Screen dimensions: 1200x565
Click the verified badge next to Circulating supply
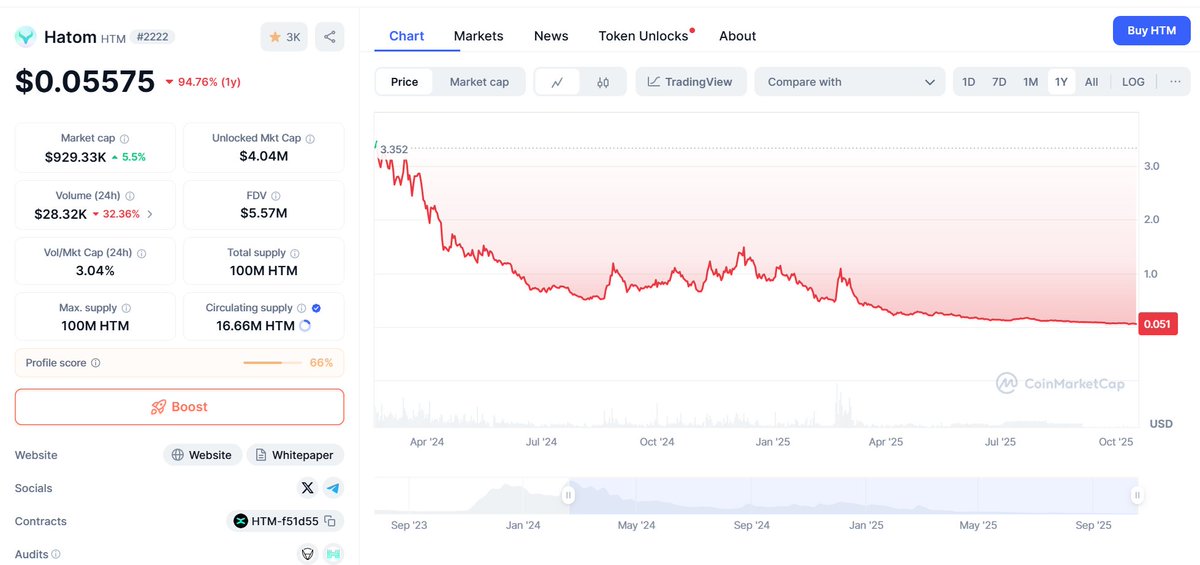(316, 308)
